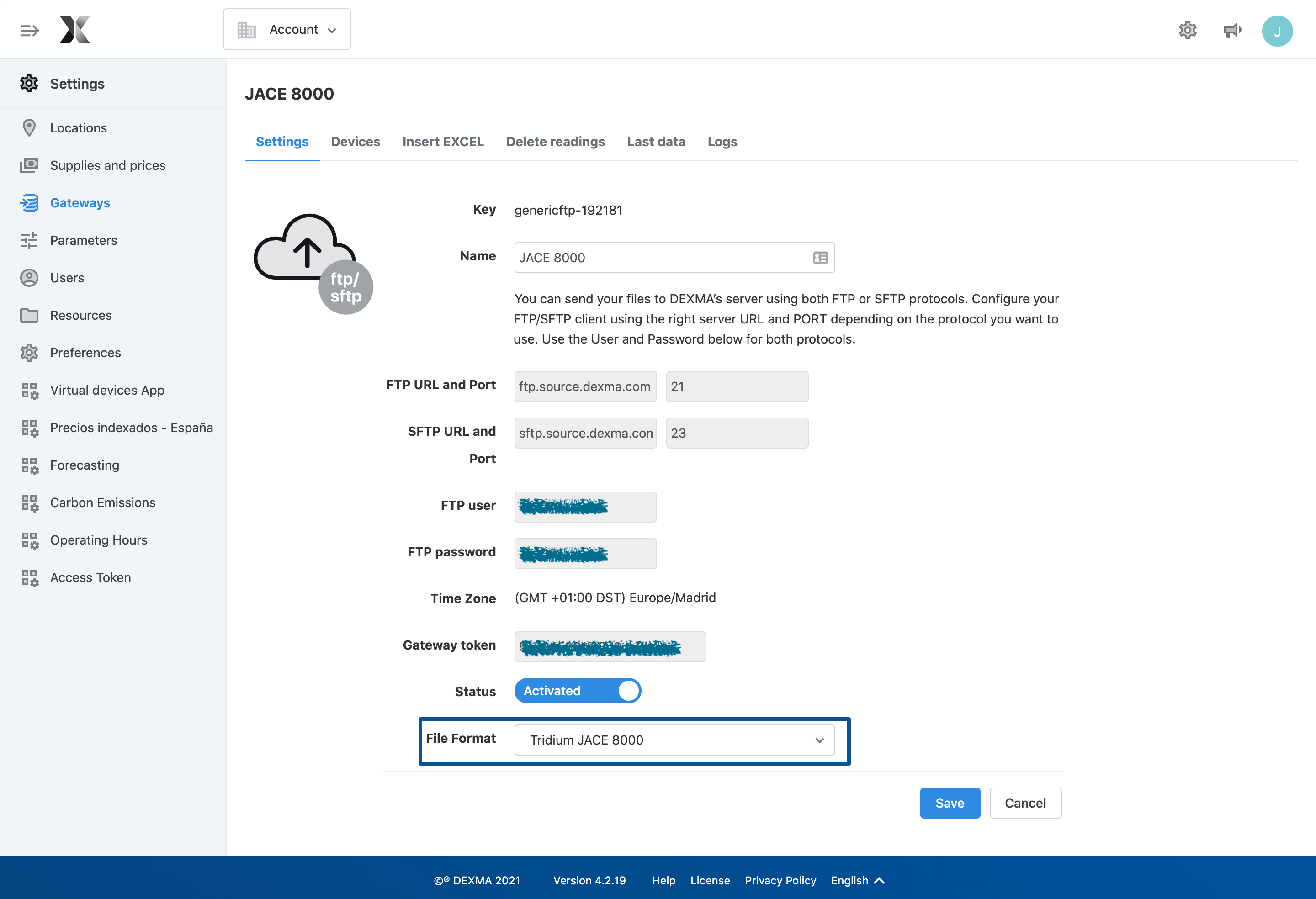
Task: Open the Privacy Policy link
Action: [x=780, y=880]
